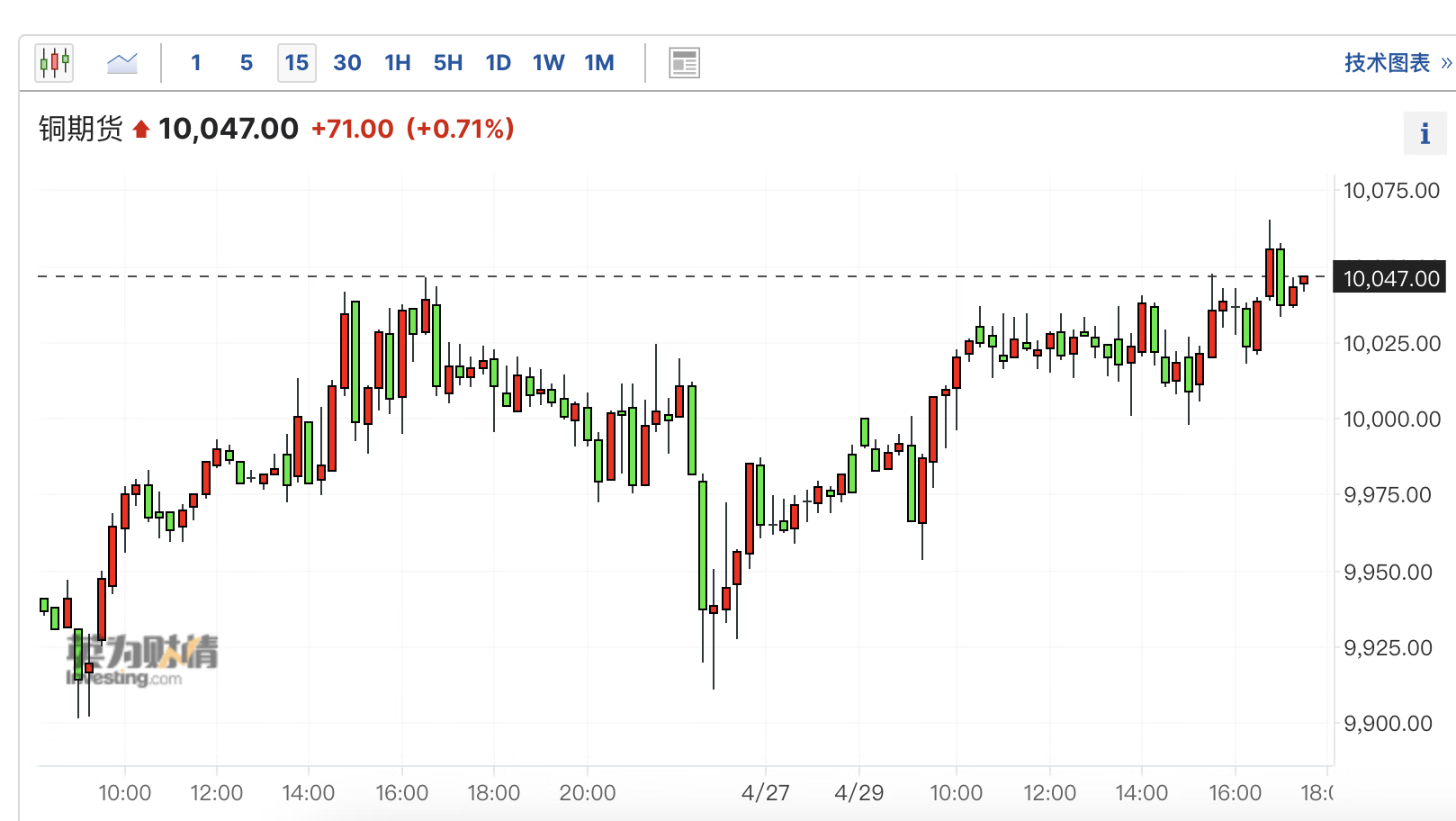Select the 30-minute interval
Screen dimensions: 1456x821
347,63
